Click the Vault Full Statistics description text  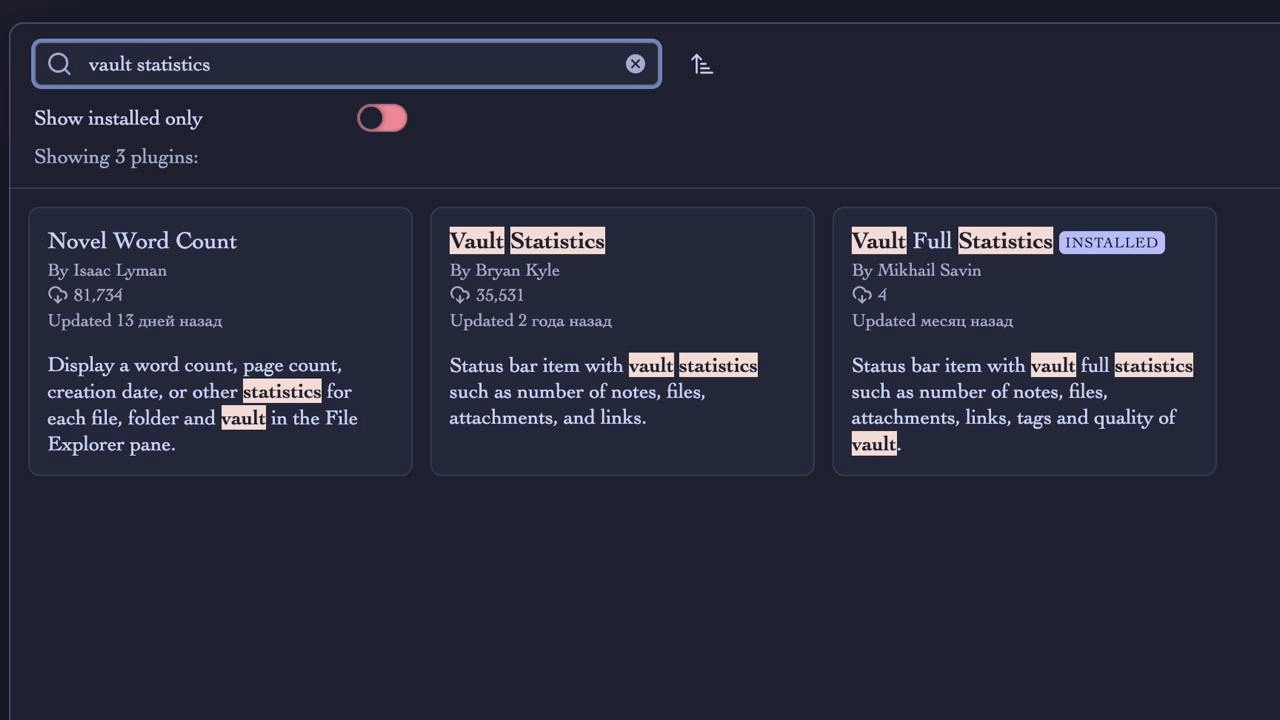1022,404
